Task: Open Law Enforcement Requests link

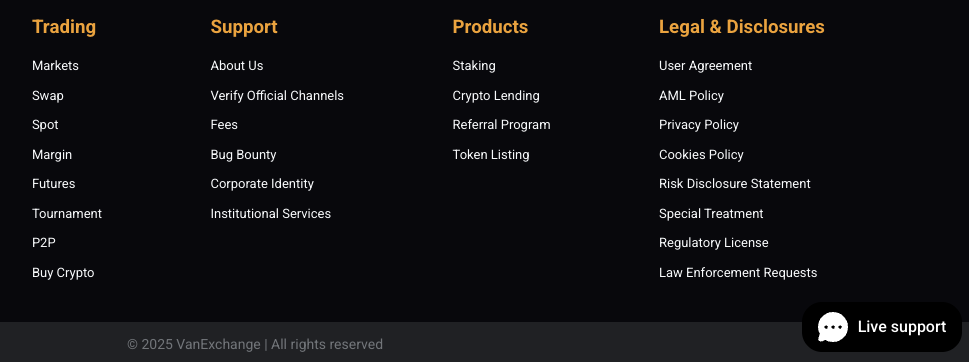Action: pyautogui.click(x=738, y=272)
